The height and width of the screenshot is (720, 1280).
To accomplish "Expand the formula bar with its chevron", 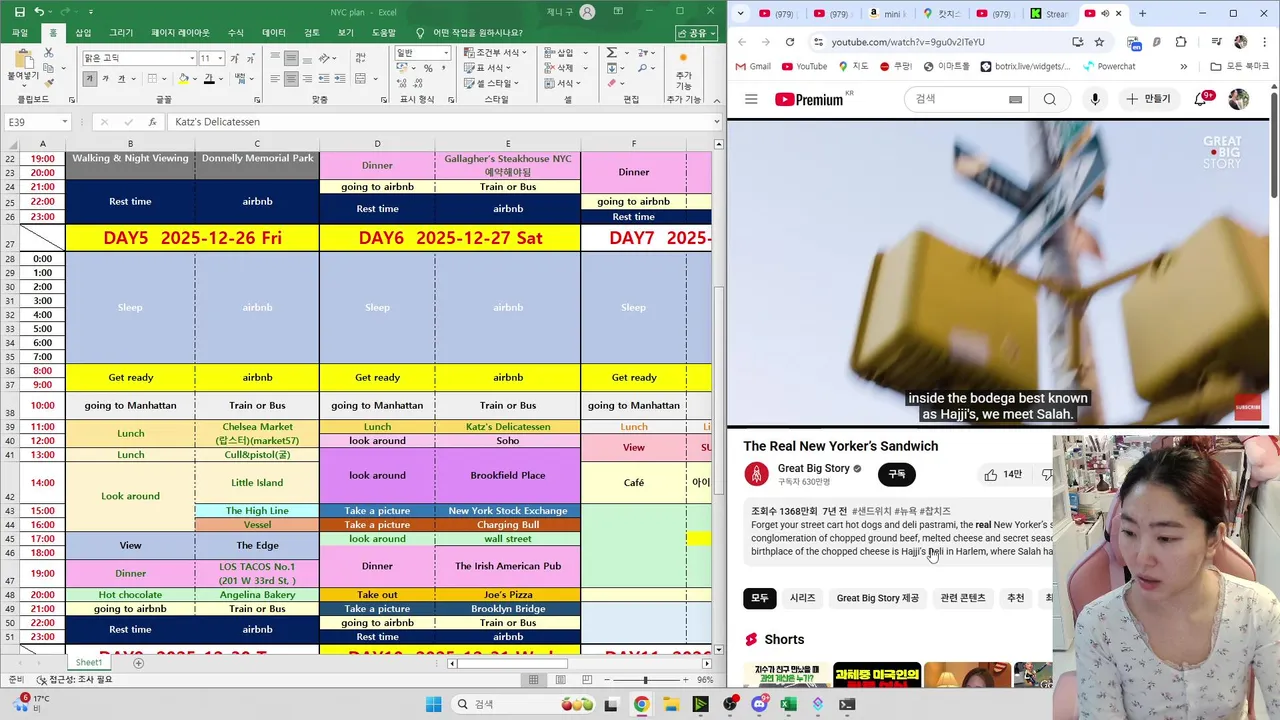I will pos(716,122).
